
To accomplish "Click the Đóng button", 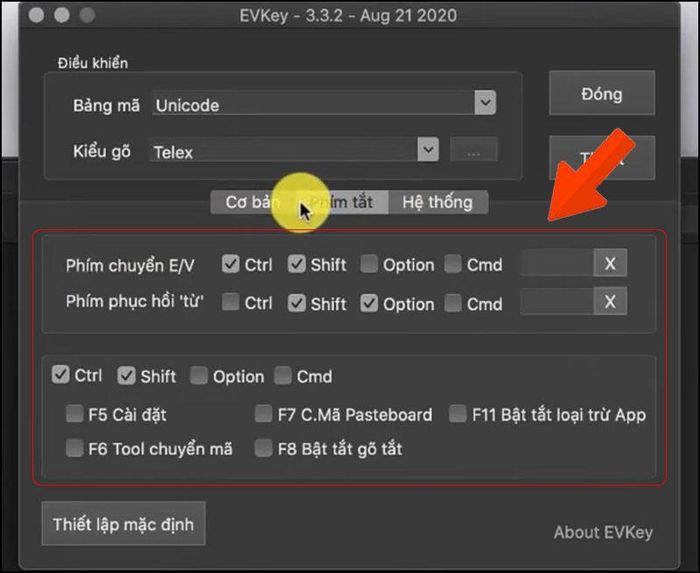I will (602, 93).
